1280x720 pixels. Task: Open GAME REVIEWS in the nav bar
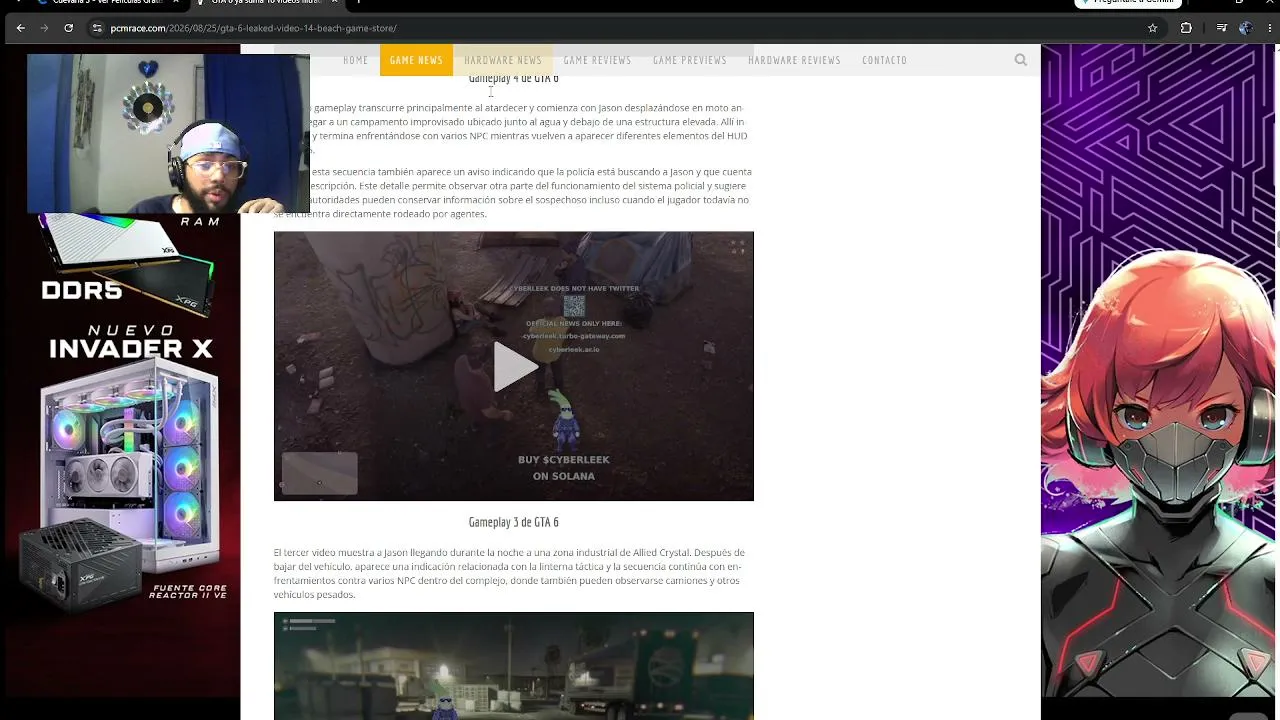coord(597,60)
